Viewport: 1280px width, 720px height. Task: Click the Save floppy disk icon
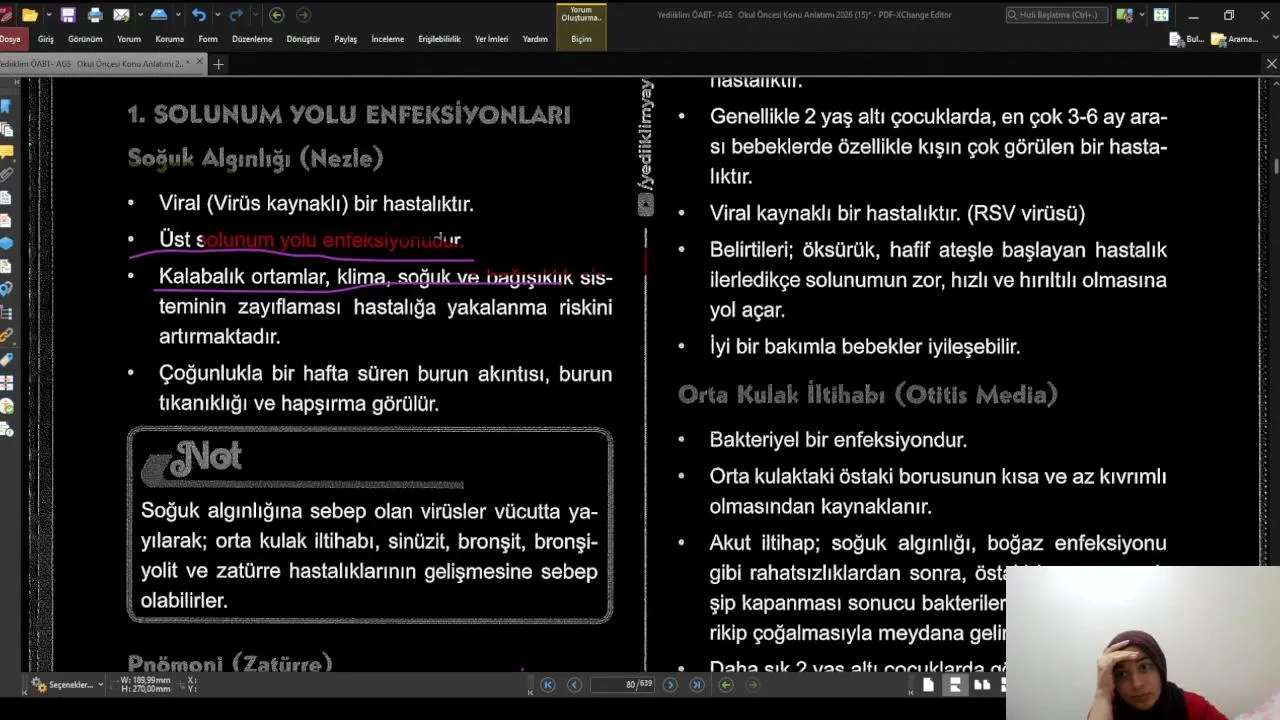[68, 15]
